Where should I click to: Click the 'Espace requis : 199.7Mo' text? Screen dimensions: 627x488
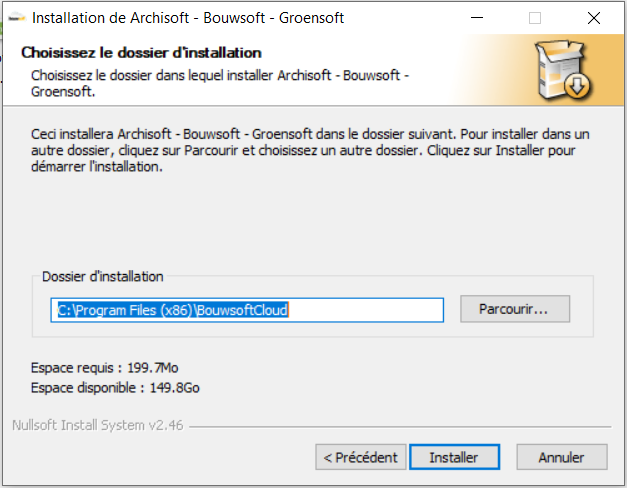[x=105, y=368]
